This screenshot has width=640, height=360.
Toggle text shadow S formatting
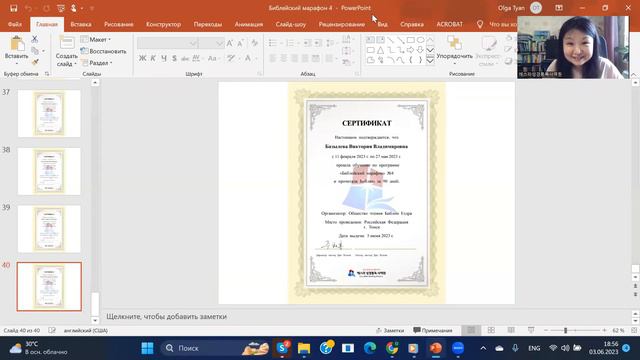coord(174,58)
